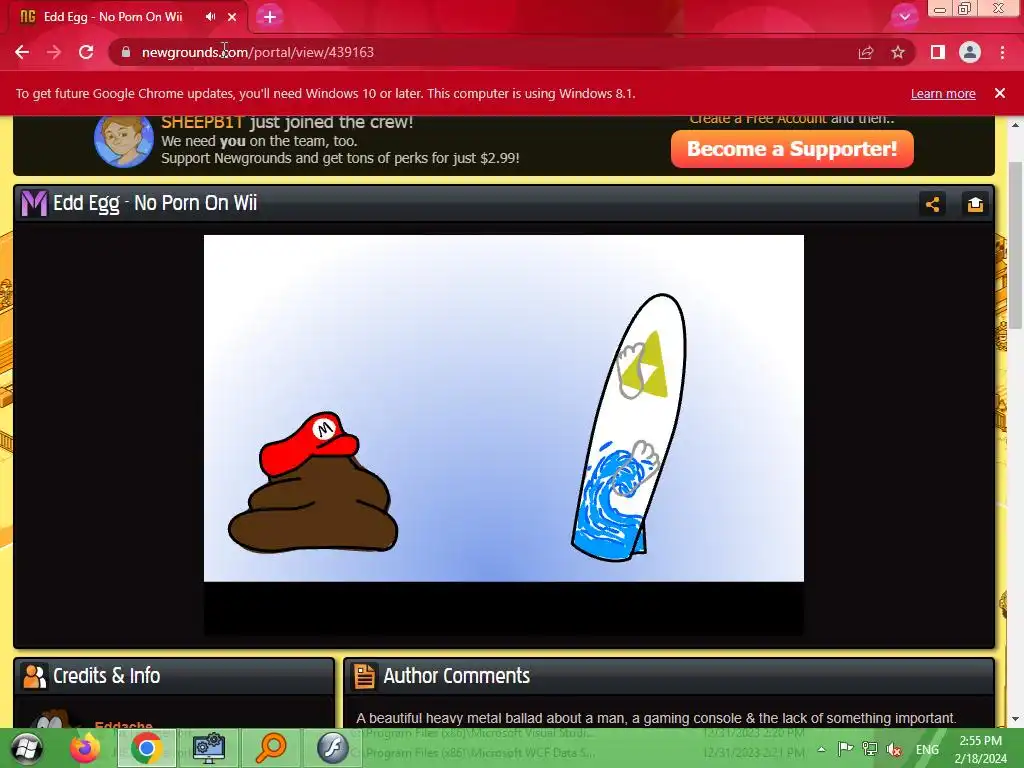
Task: Mute the tab via speaker icon
Action: (210, 17)
